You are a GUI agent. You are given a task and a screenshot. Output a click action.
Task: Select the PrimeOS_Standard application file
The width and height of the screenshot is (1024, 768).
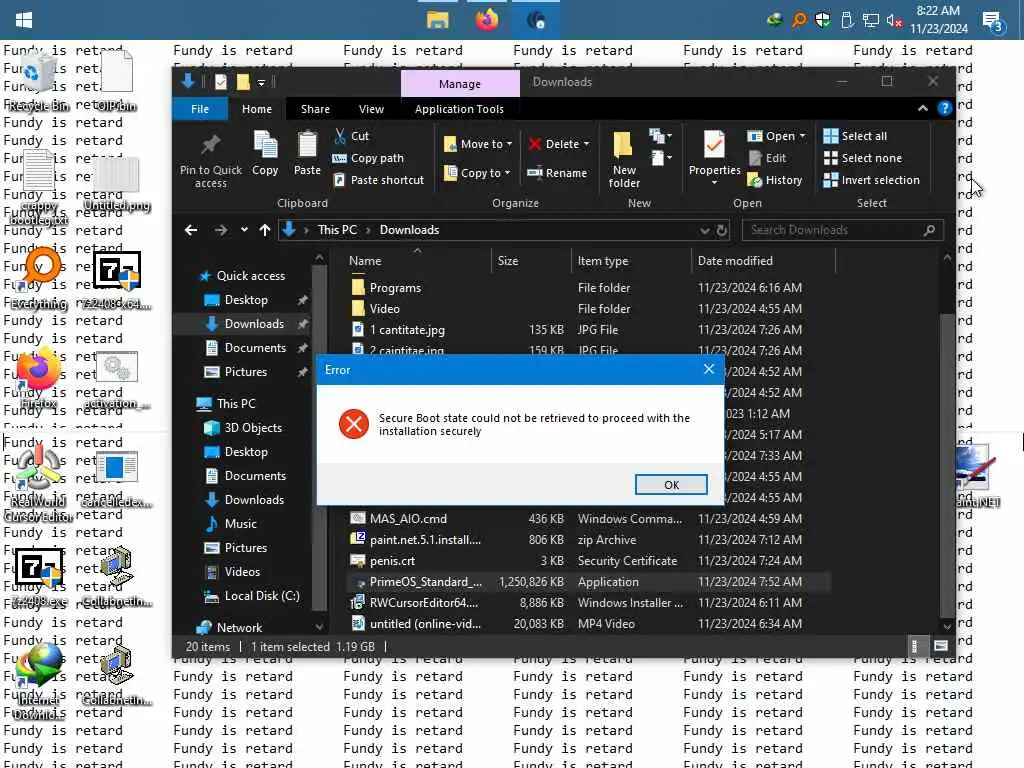coord(588,582)
